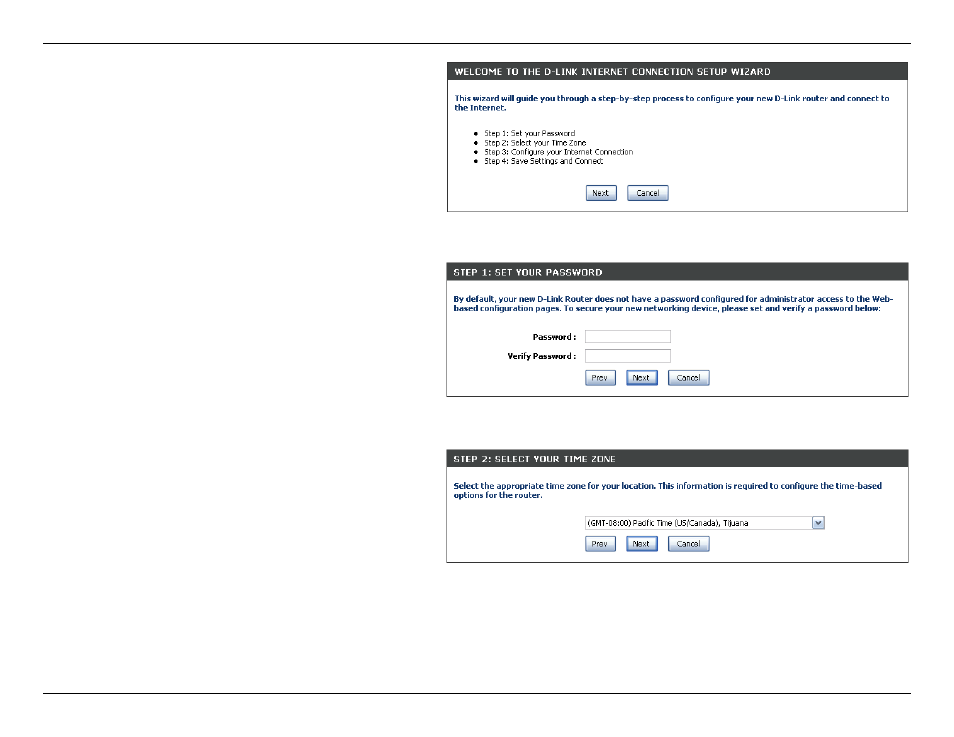Viewport: 954px width, 737px height.
Task: Click Next in Step 1 password panel
Action: click(x=641, y=378)
